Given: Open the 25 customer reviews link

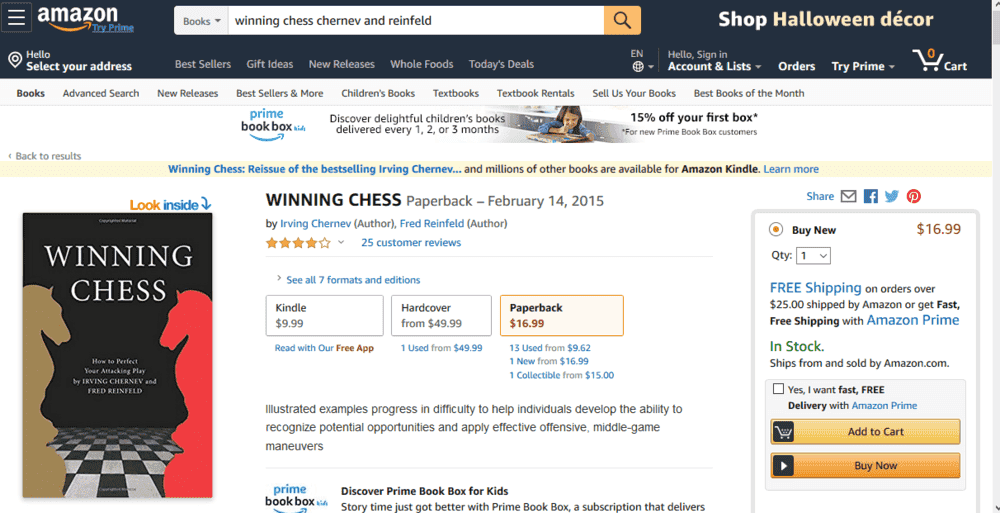Looking at the screenshot, I should tap(411, 242).
